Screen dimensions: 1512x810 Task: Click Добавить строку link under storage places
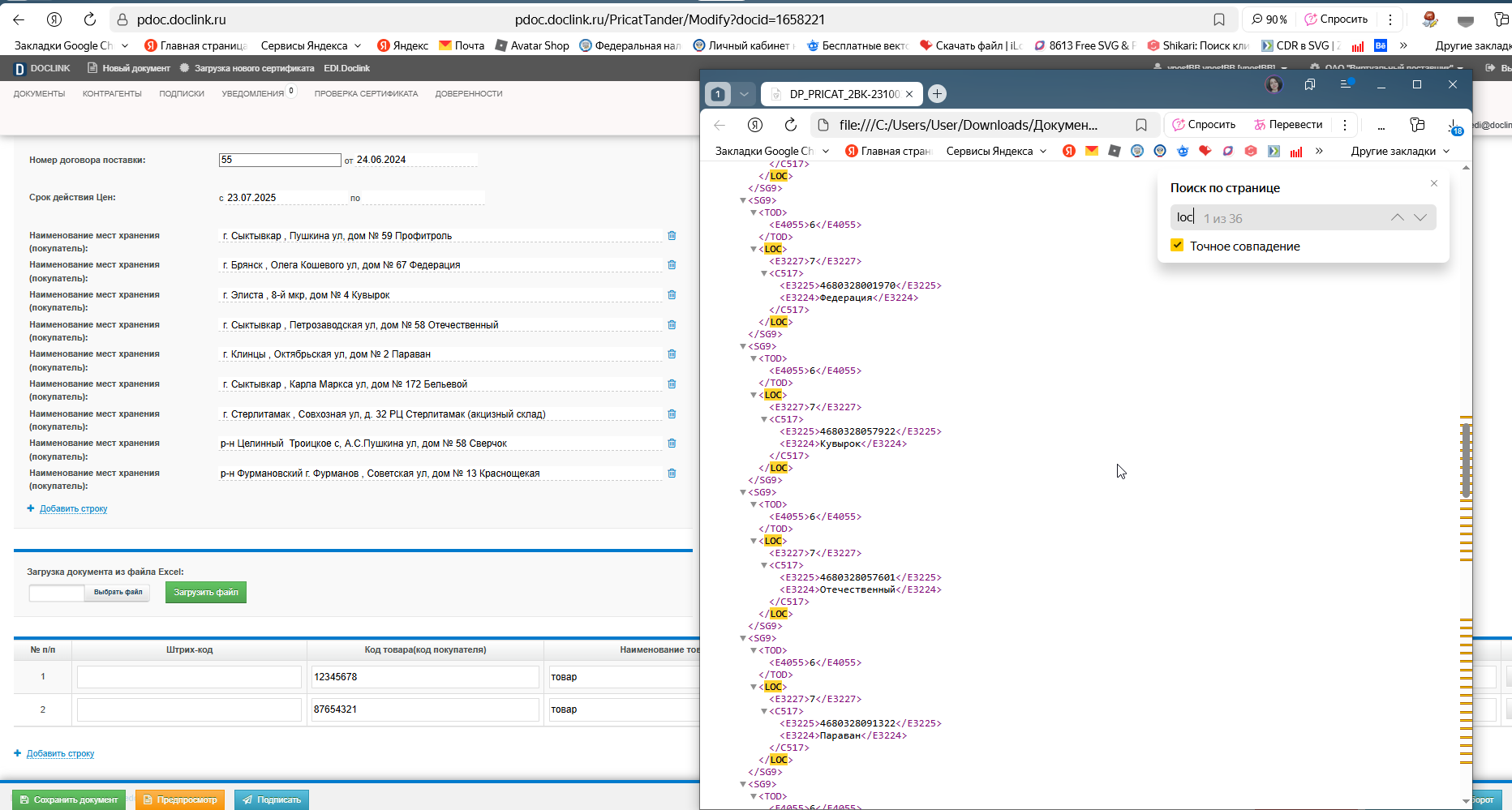73,509
